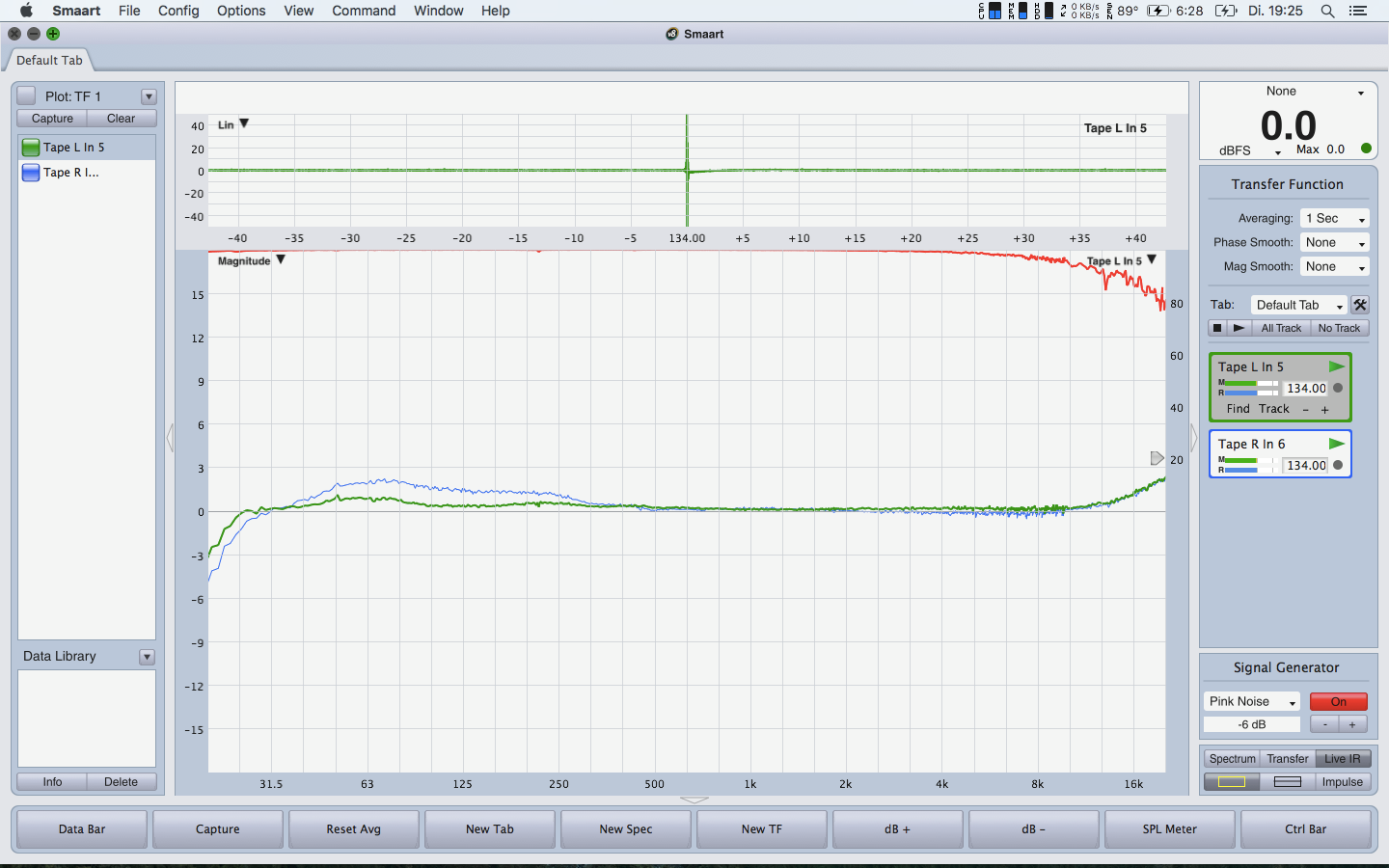
Task: Toggle delay tracking dot for Tape R In 6
Action: (1338, 465)
